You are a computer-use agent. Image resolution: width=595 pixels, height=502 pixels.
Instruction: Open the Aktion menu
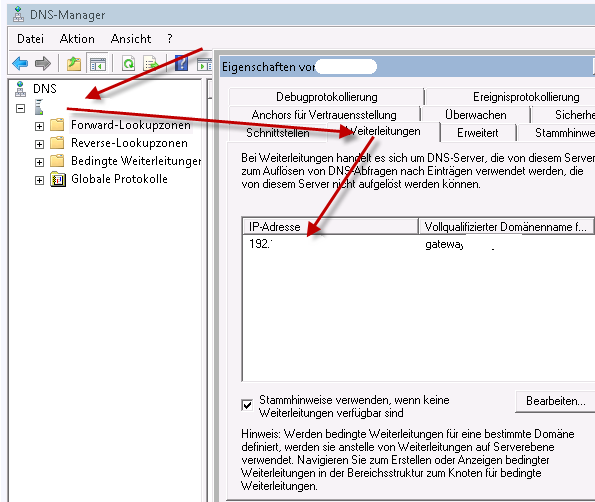click(77, 39)
